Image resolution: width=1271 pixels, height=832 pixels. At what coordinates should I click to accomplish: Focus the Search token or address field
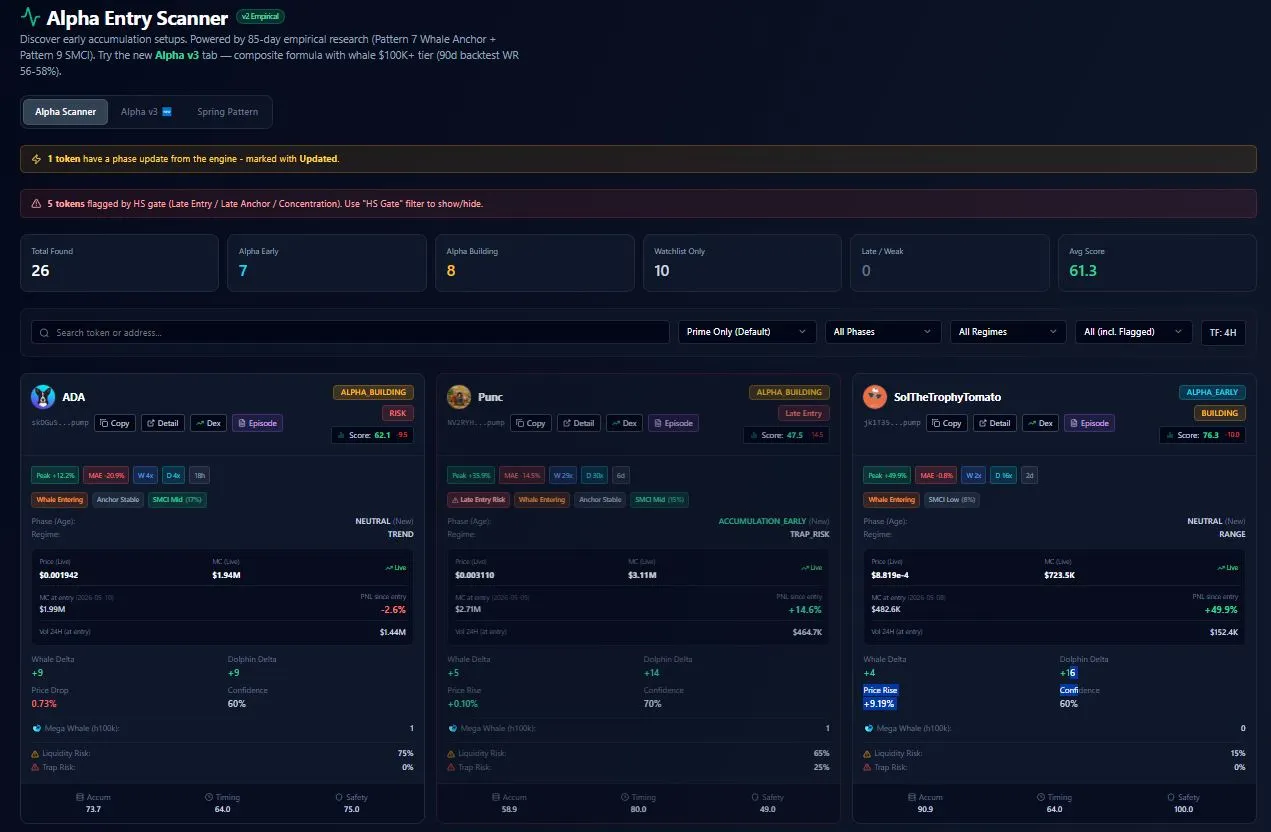(x=350, y=332)
